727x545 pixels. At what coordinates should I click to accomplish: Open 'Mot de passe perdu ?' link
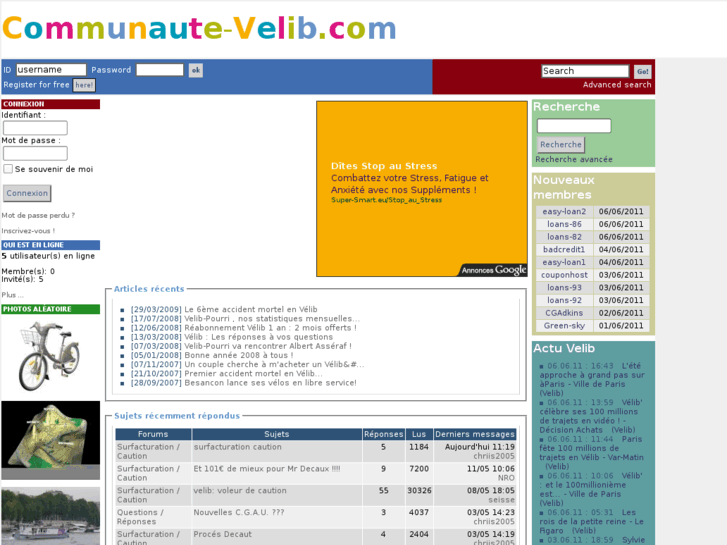pos(38,215)
